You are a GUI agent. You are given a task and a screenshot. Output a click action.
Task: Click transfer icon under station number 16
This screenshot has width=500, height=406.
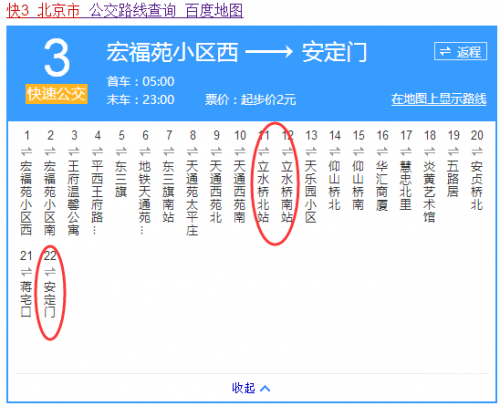(382, 152)
